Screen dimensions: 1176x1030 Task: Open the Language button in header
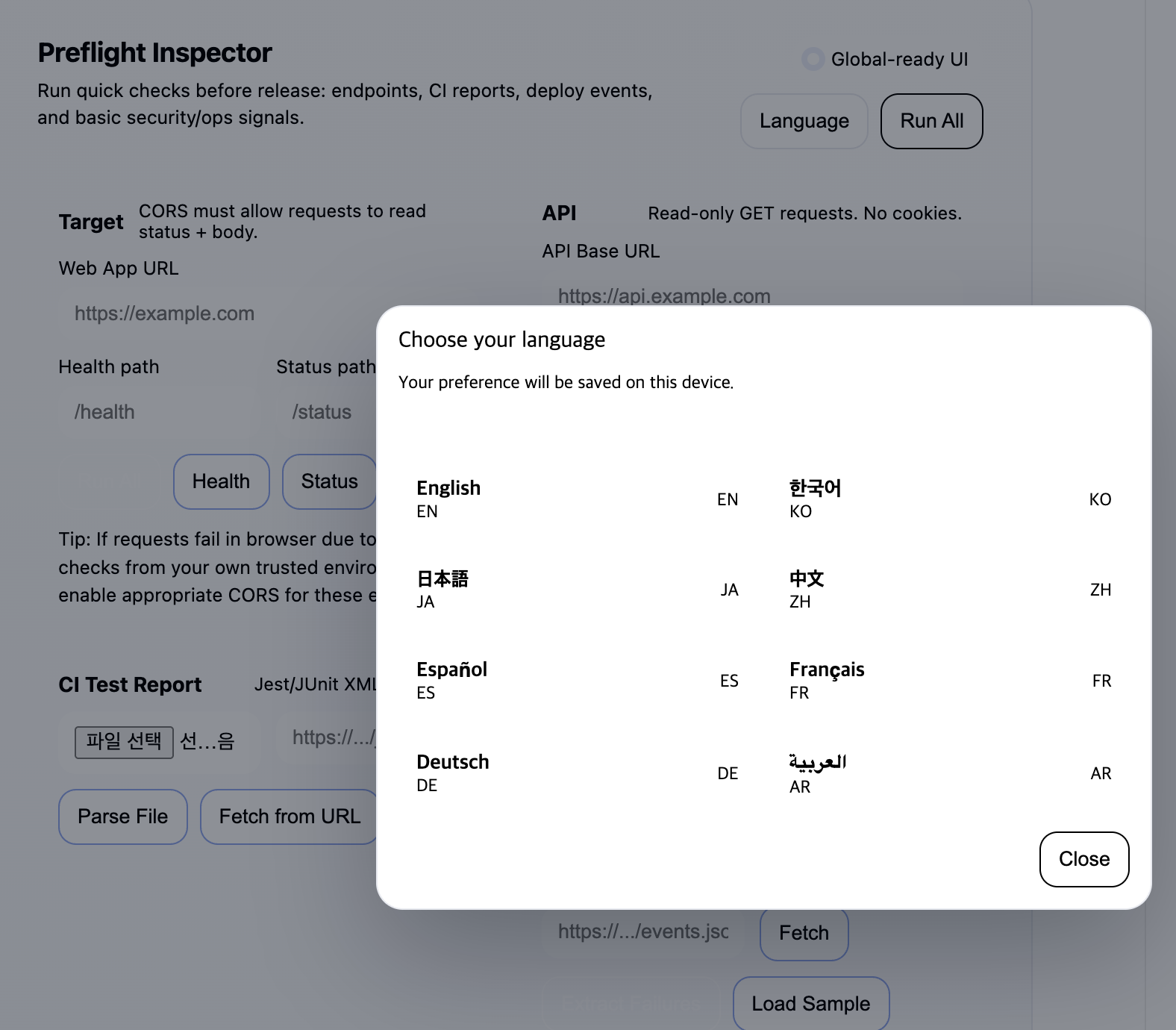point(804,121)
